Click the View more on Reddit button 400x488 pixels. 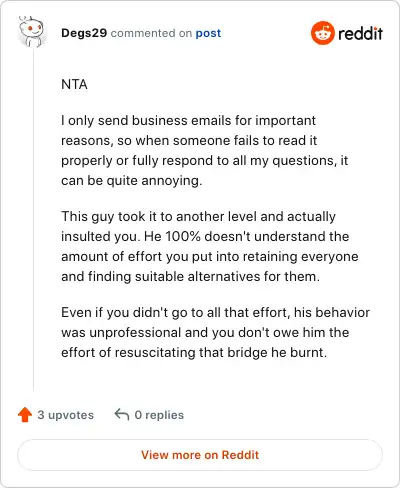200,455
